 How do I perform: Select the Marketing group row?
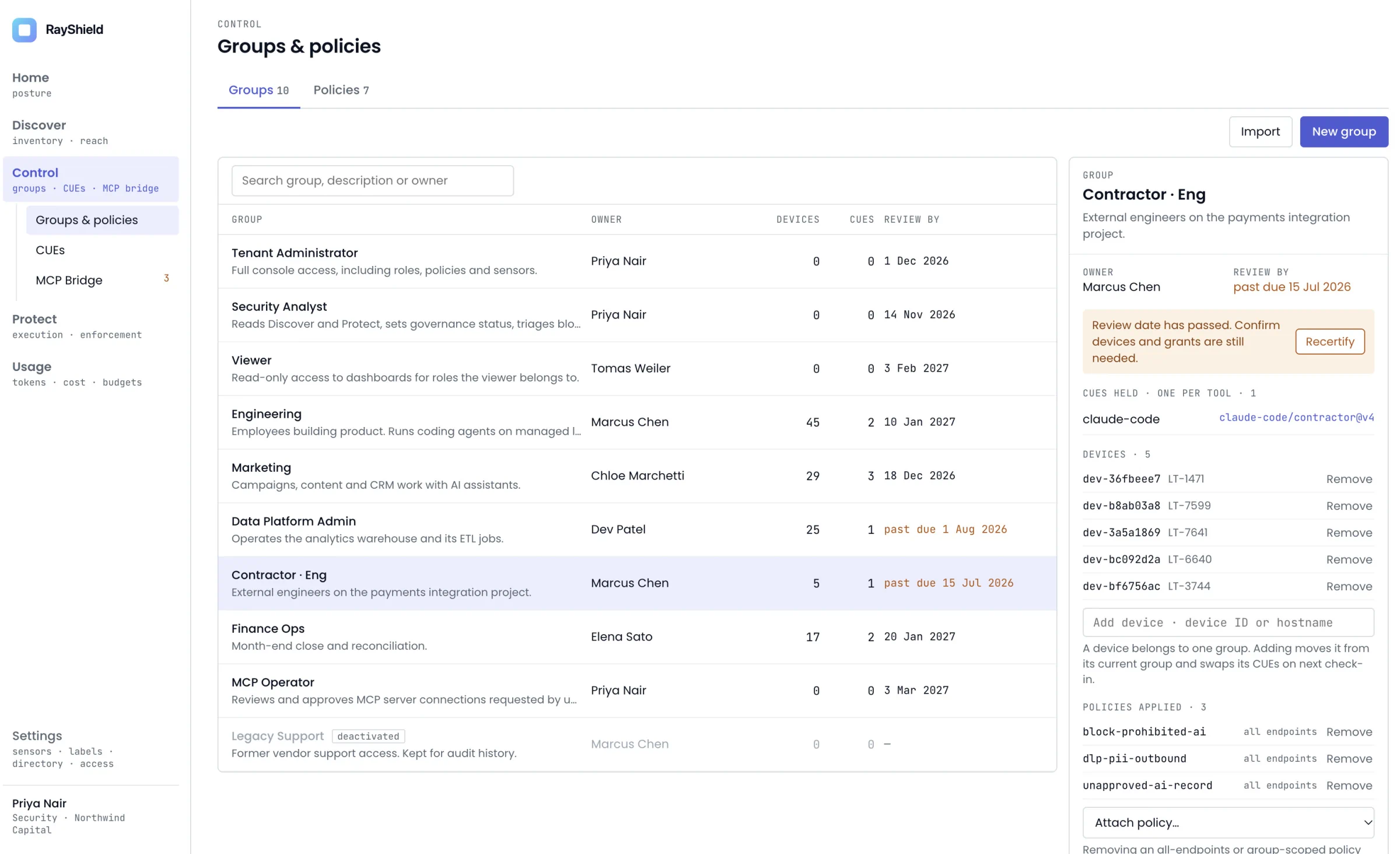(637, 476)
